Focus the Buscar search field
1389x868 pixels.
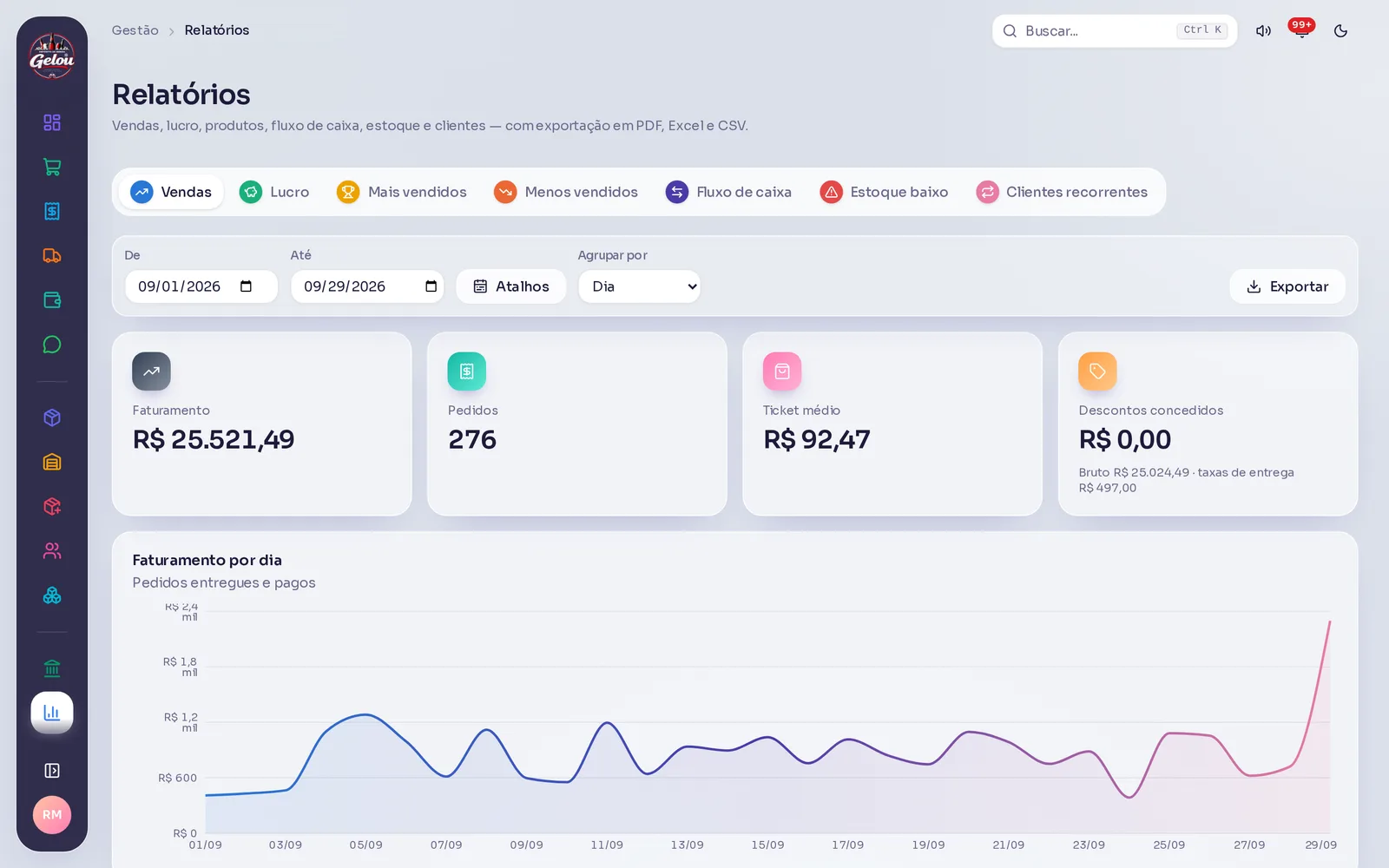pos(1115,31)
